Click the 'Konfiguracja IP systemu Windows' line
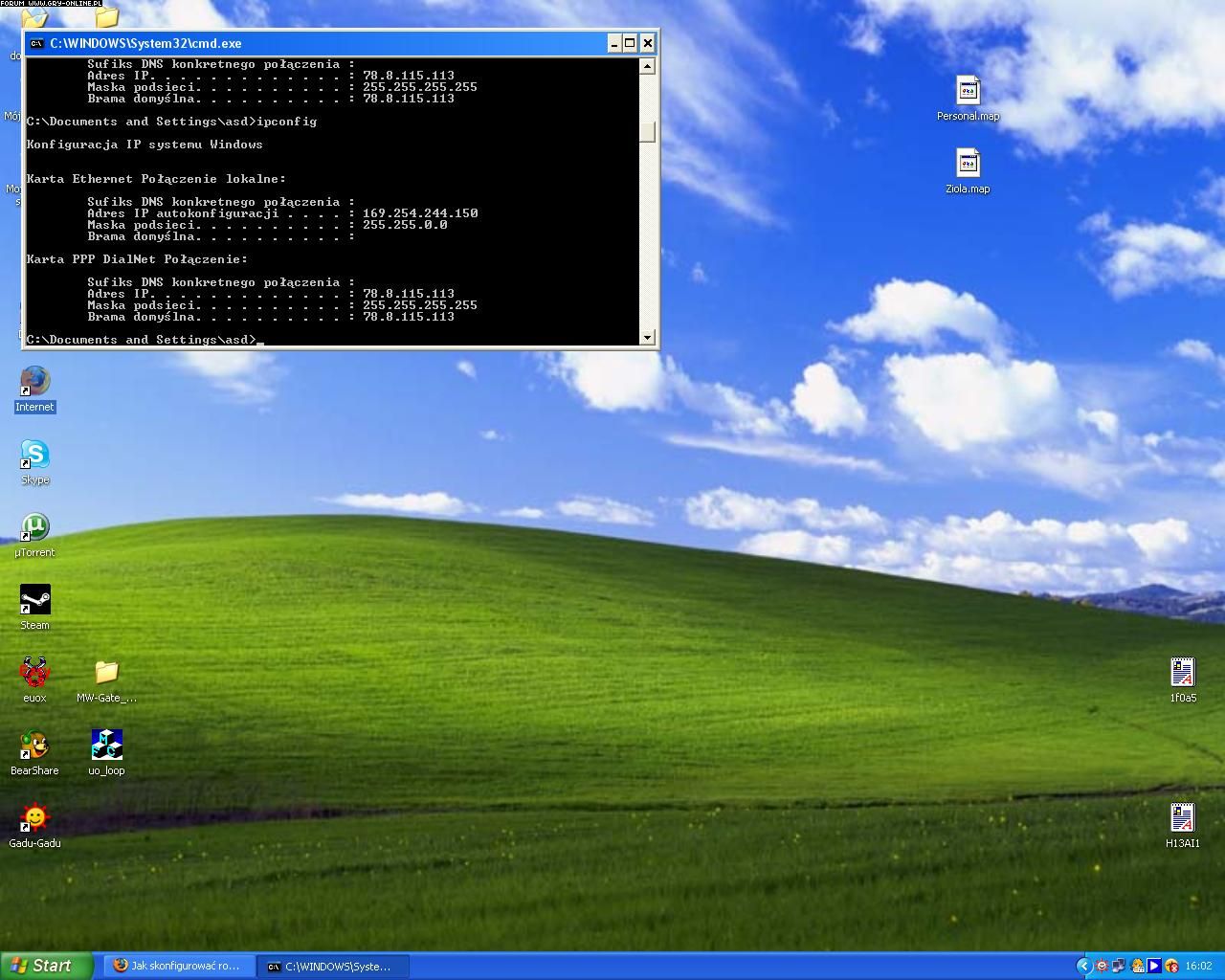 145,145
